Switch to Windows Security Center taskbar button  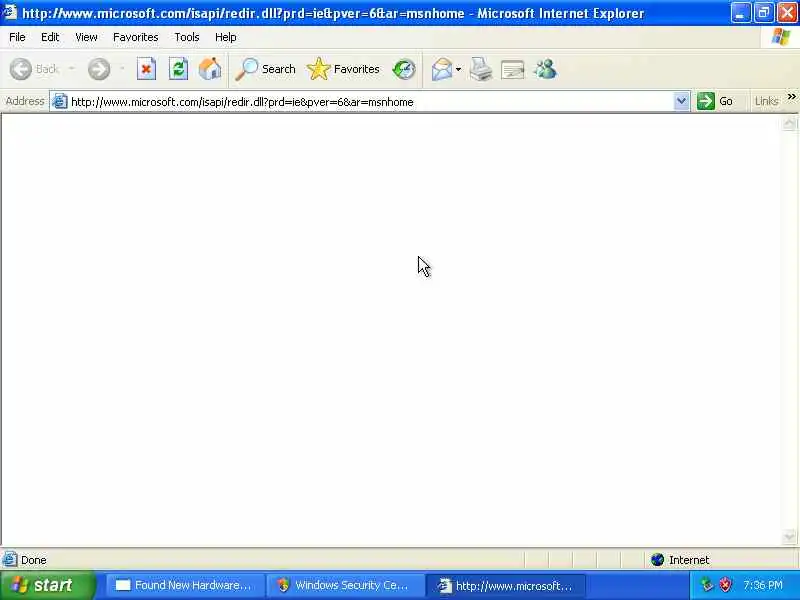345,586
